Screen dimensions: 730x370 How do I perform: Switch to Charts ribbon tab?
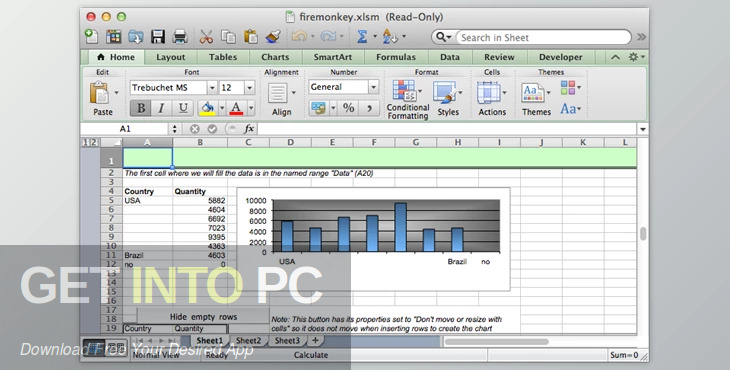pos(275,57)
